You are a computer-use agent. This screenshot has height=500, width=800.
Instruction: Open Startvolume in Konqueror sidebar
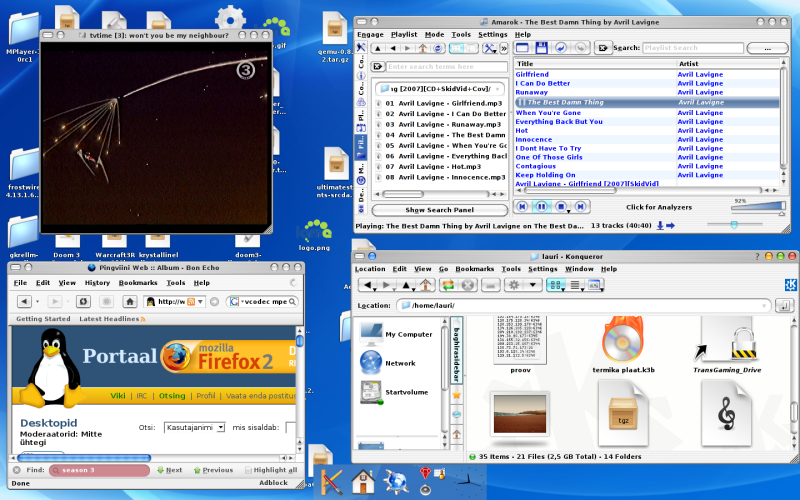coord(394,392)
